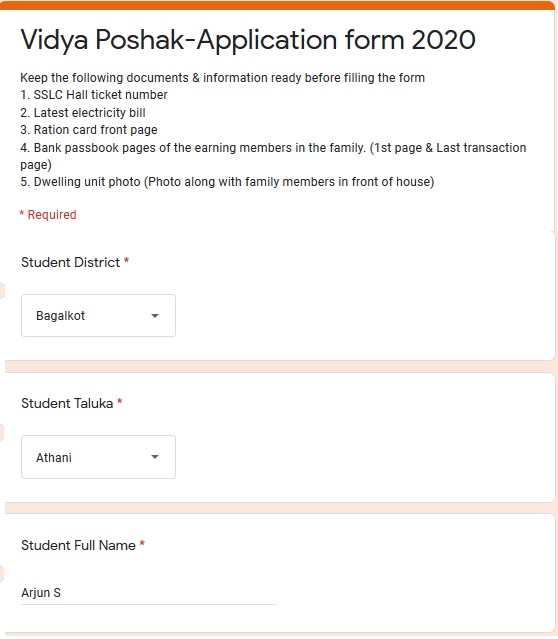
Task: Click the Vidya Poshak-Application form 2020 title
Action: pyautogui.click(x=248, y=40)
